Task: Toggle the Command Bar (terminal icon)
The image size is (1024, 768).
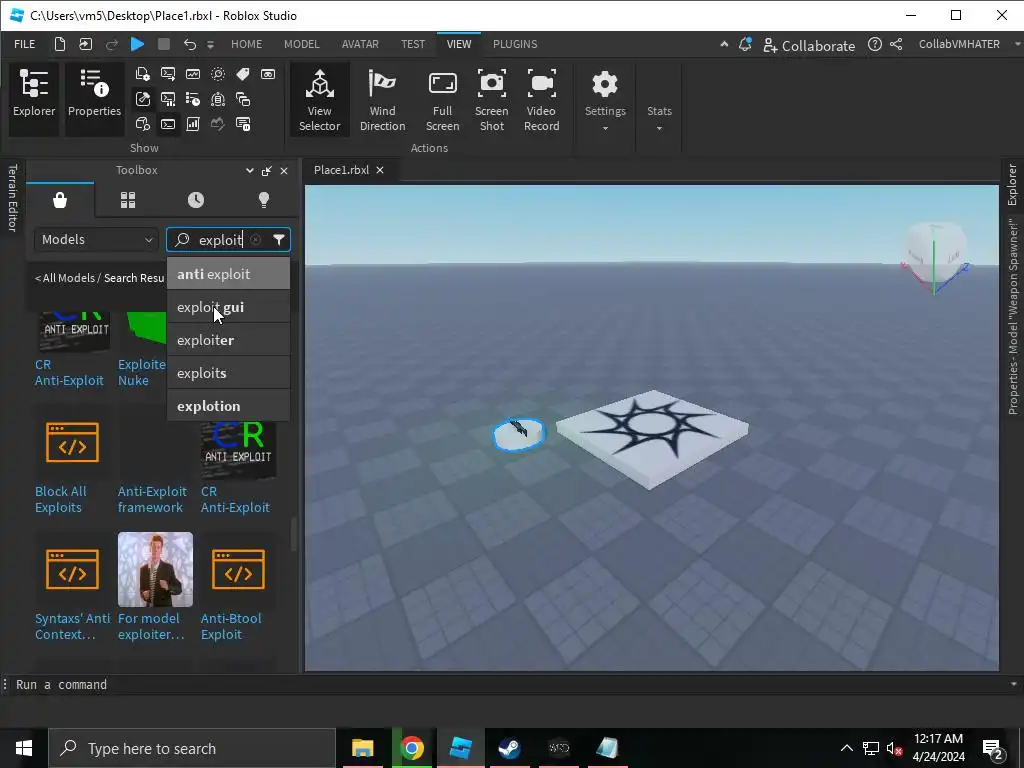Action: [168, 124]
